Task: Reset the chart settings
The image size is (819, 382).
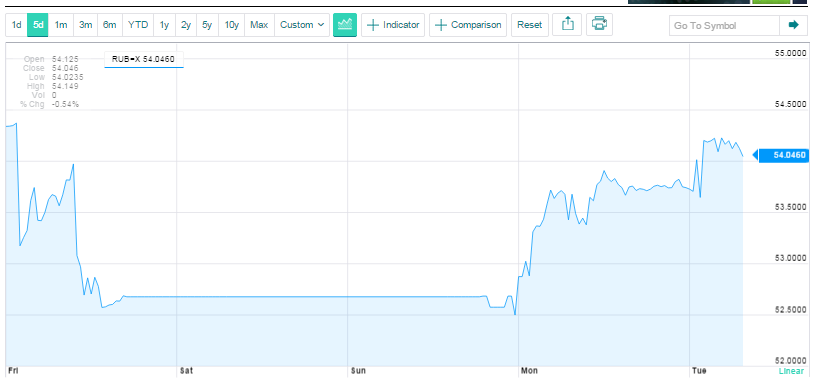Action: click(x=530, y=25)
